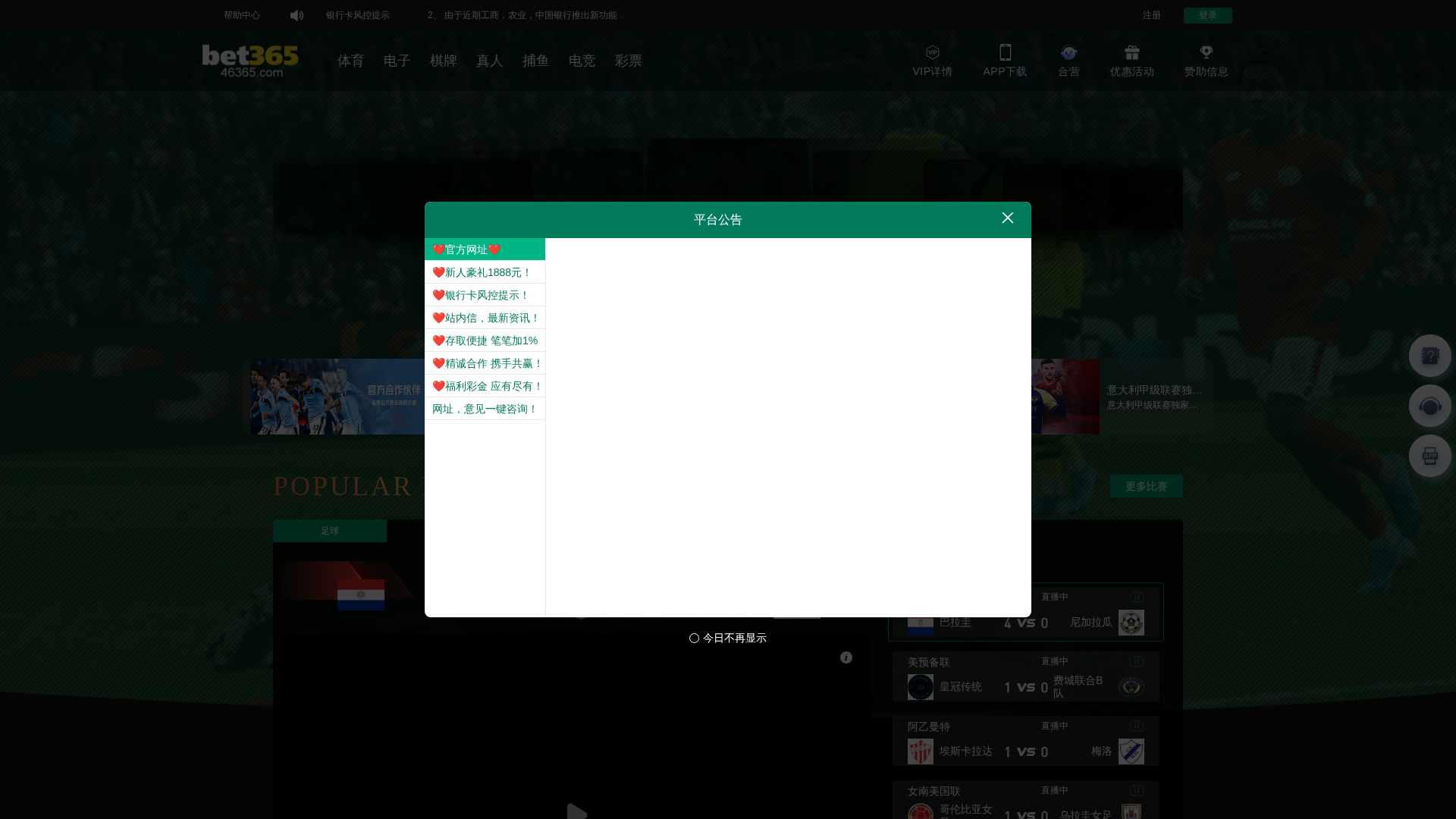Click the Paraguay flag in video header

360,595
